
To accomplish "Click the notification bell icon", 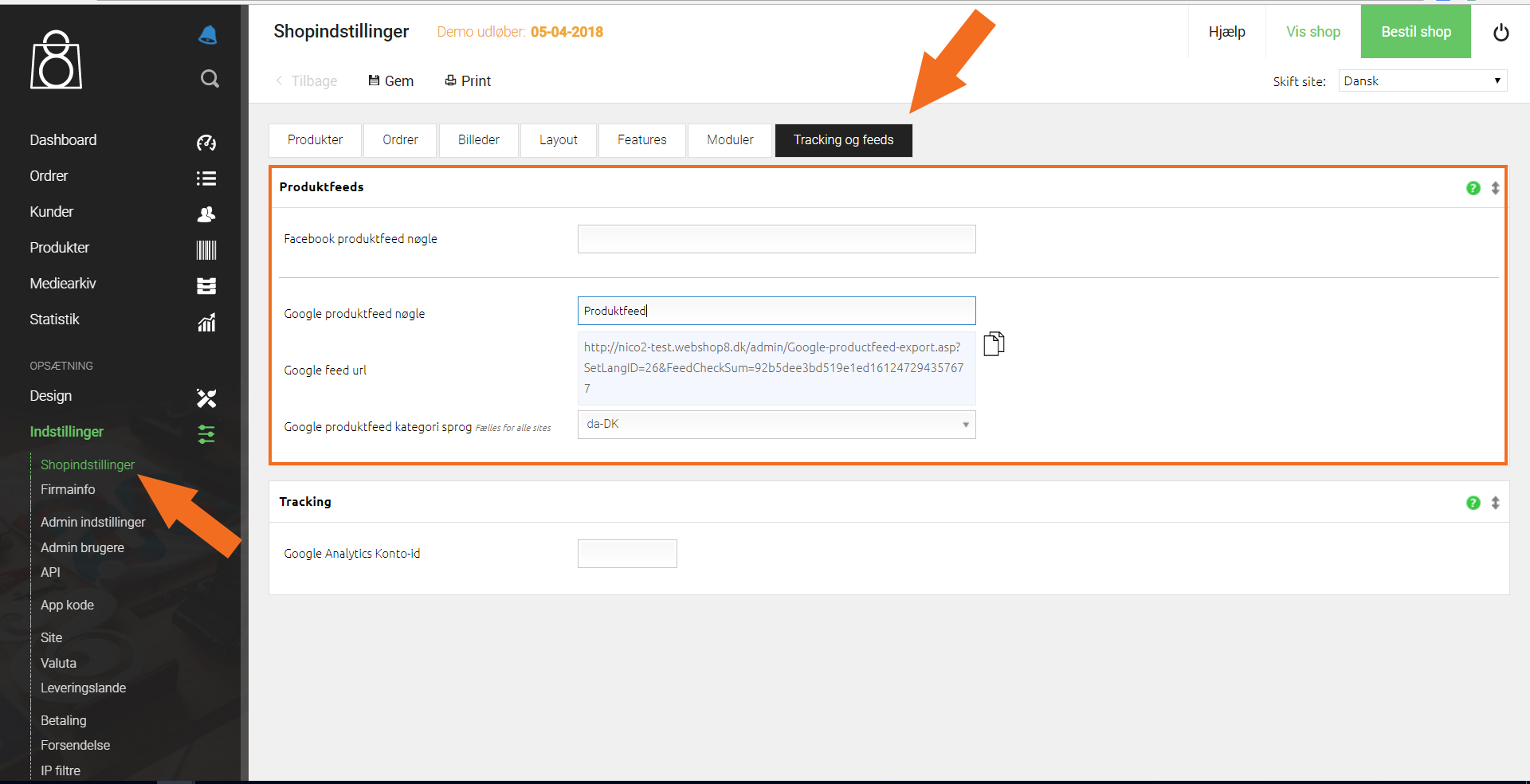I will point(208,34).
